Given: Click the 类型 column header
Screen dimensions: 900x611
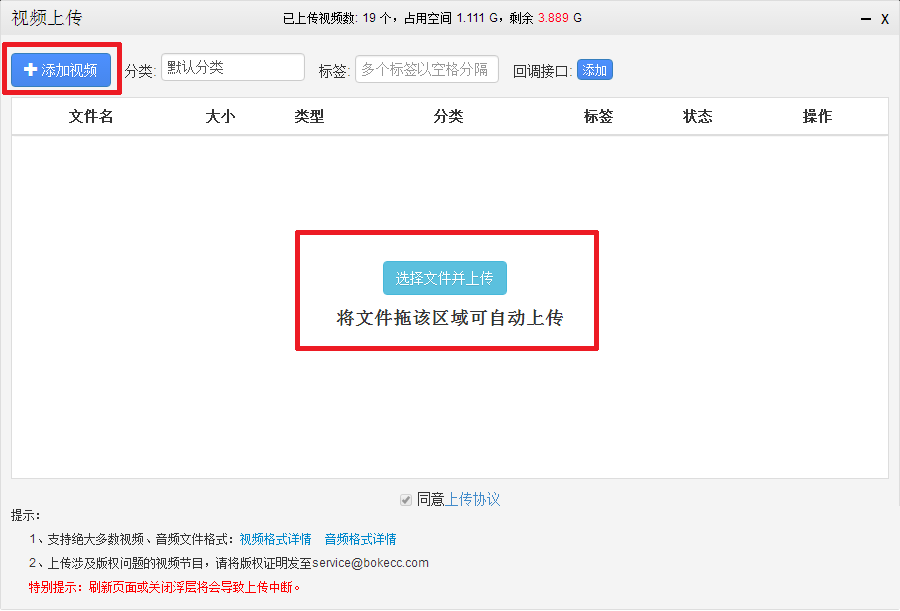Looking at the screenshot, I should tap(309, 117).
